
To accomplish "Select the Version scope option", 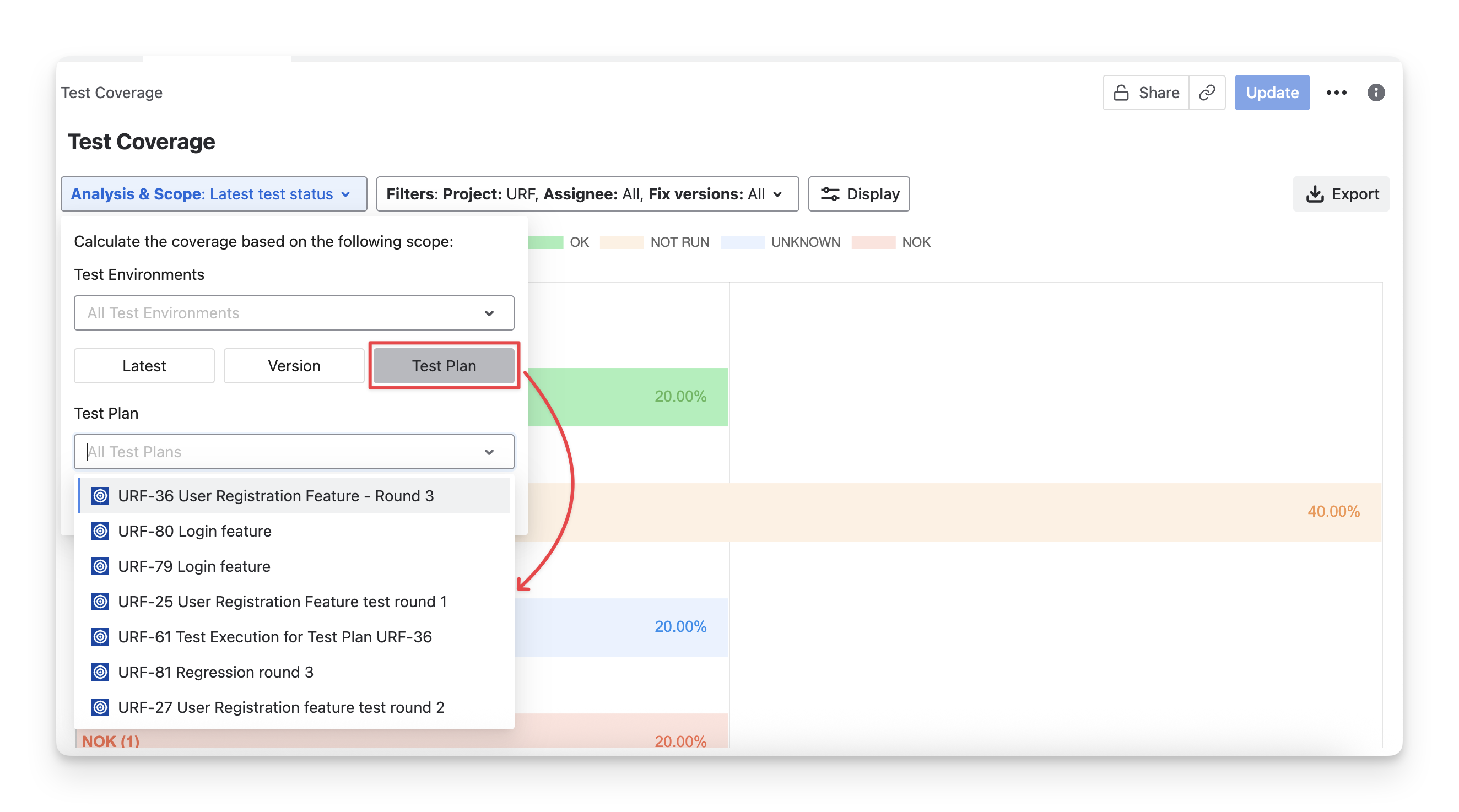I will click(294, 366).
